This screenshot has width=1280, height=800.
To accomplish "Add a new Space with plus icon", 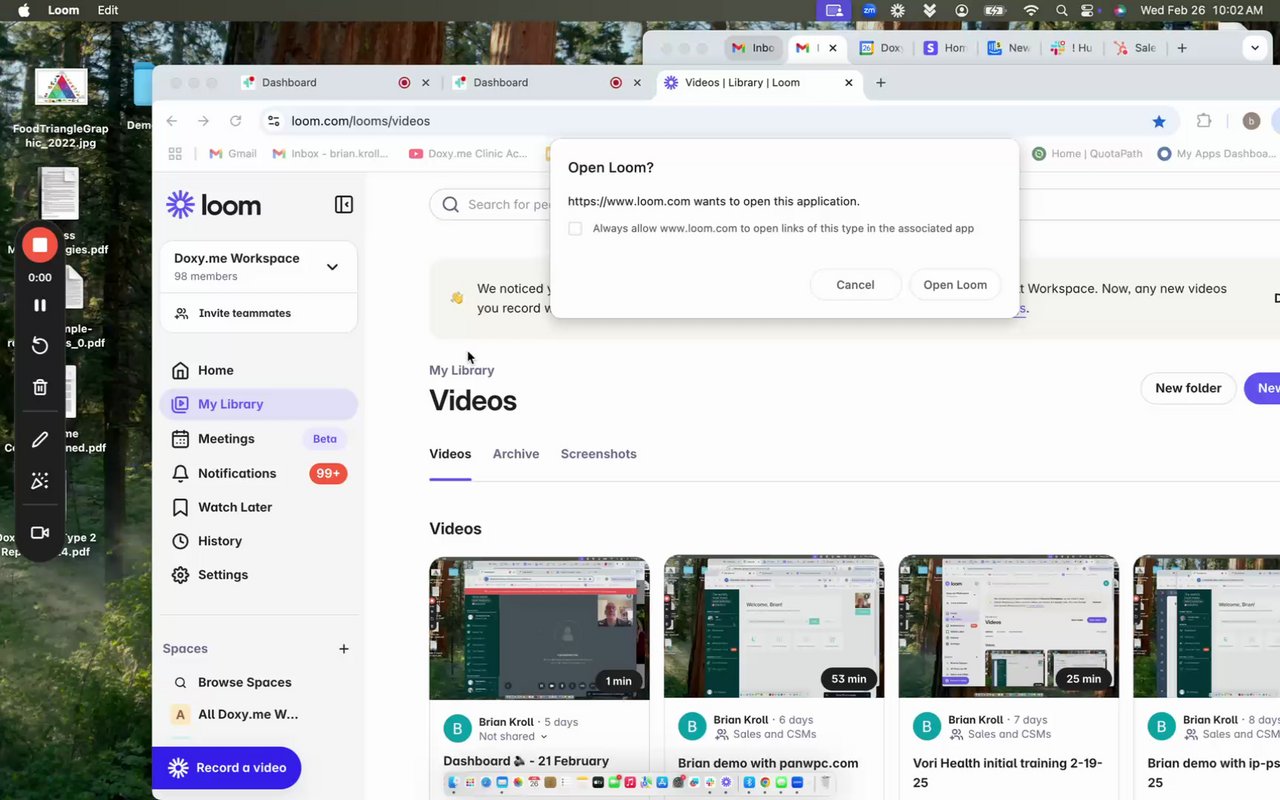I will 344,649.
